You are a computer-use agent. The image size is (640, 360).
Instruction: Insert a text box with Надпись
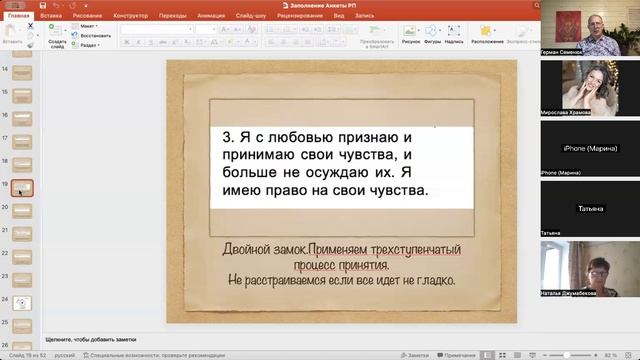pos(454,35)
